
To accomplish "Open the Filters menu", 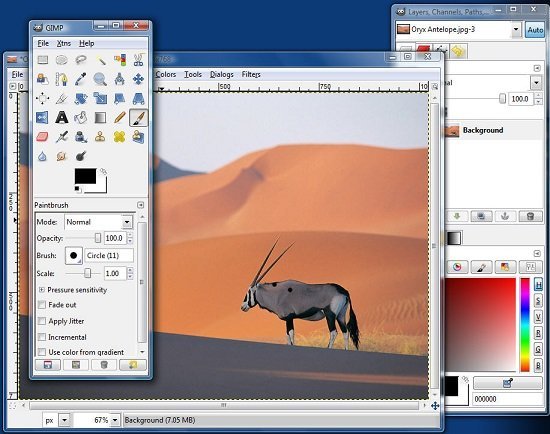I will (251, 74).
